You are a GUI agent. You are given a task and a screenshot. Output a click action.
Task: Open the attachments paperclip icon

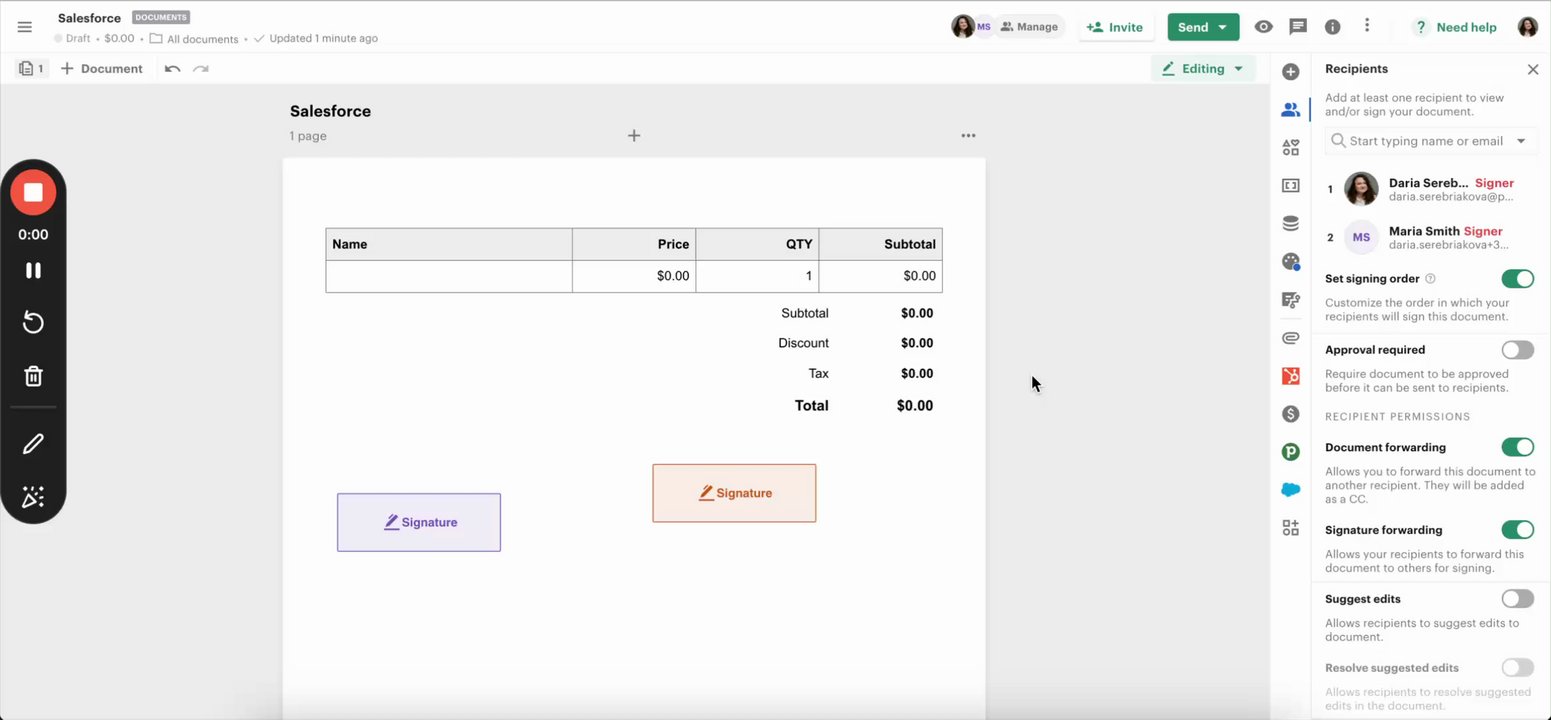click(x=1291, y=338)
